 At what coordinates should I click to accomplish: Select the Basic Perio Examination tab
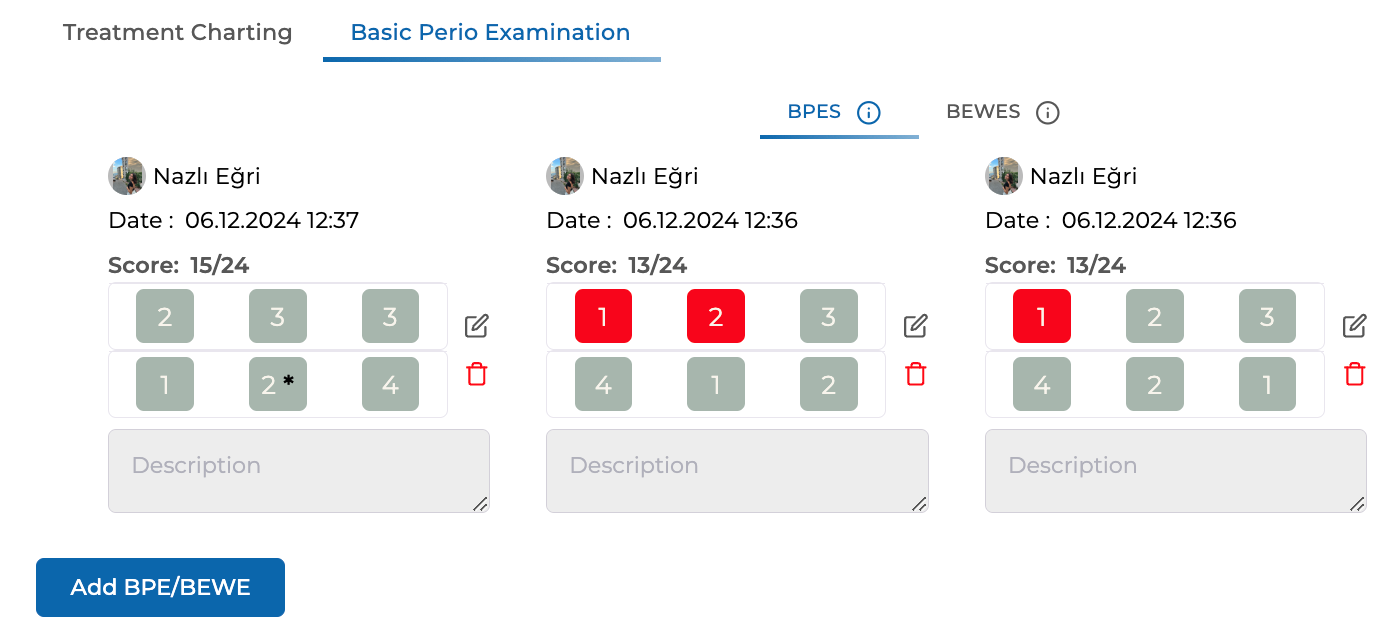490,32
